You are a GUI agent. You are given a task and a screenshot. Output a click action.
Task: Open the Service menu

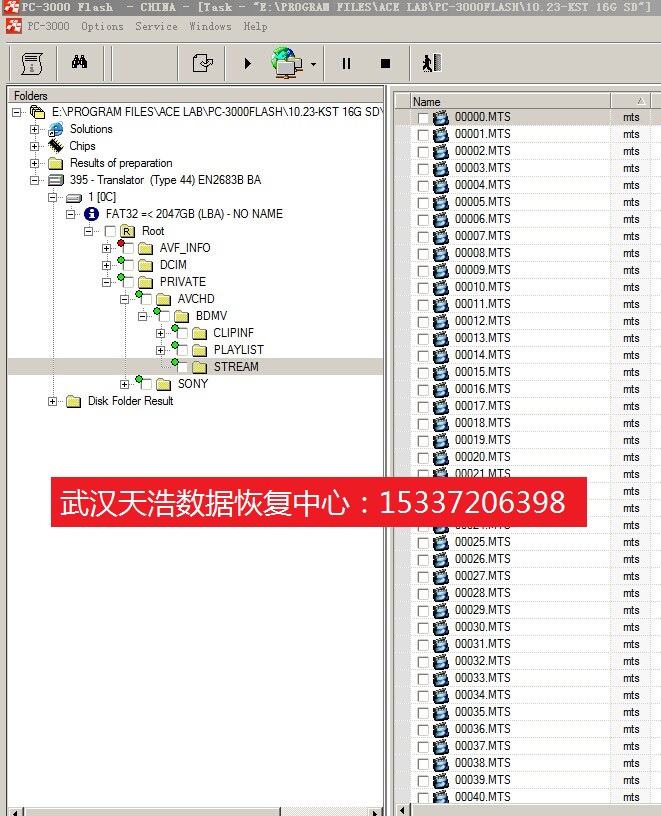coord(156,26)
